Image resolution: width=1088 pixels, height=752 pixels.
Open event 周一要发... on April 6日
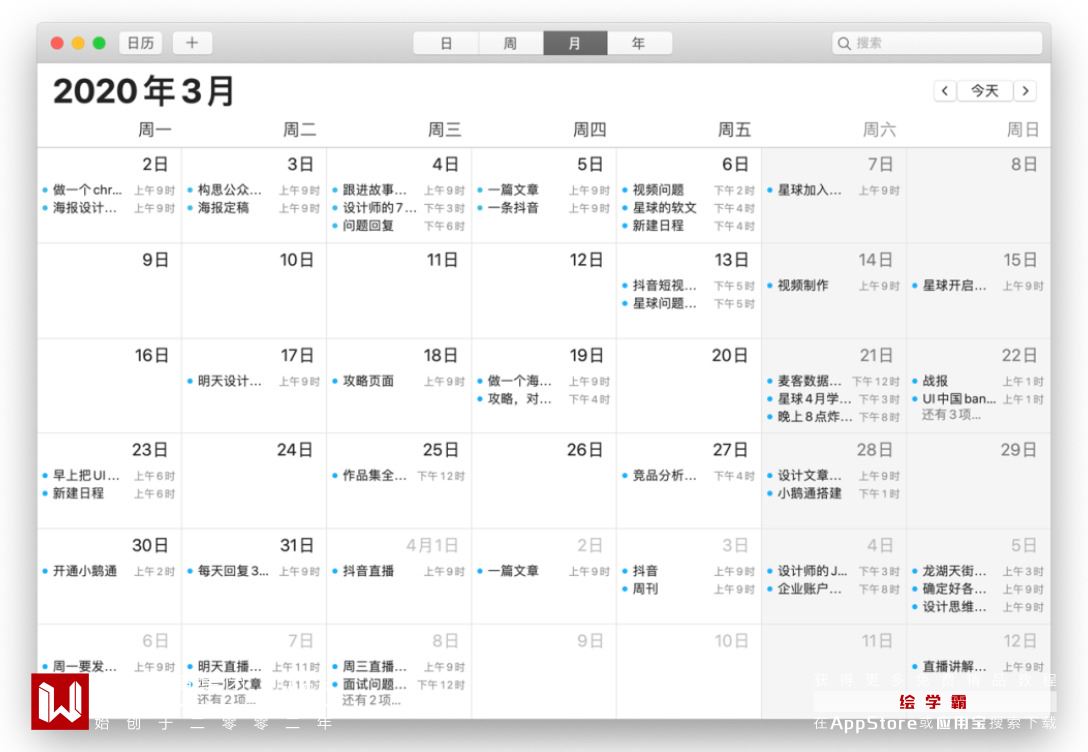[109, 667]
